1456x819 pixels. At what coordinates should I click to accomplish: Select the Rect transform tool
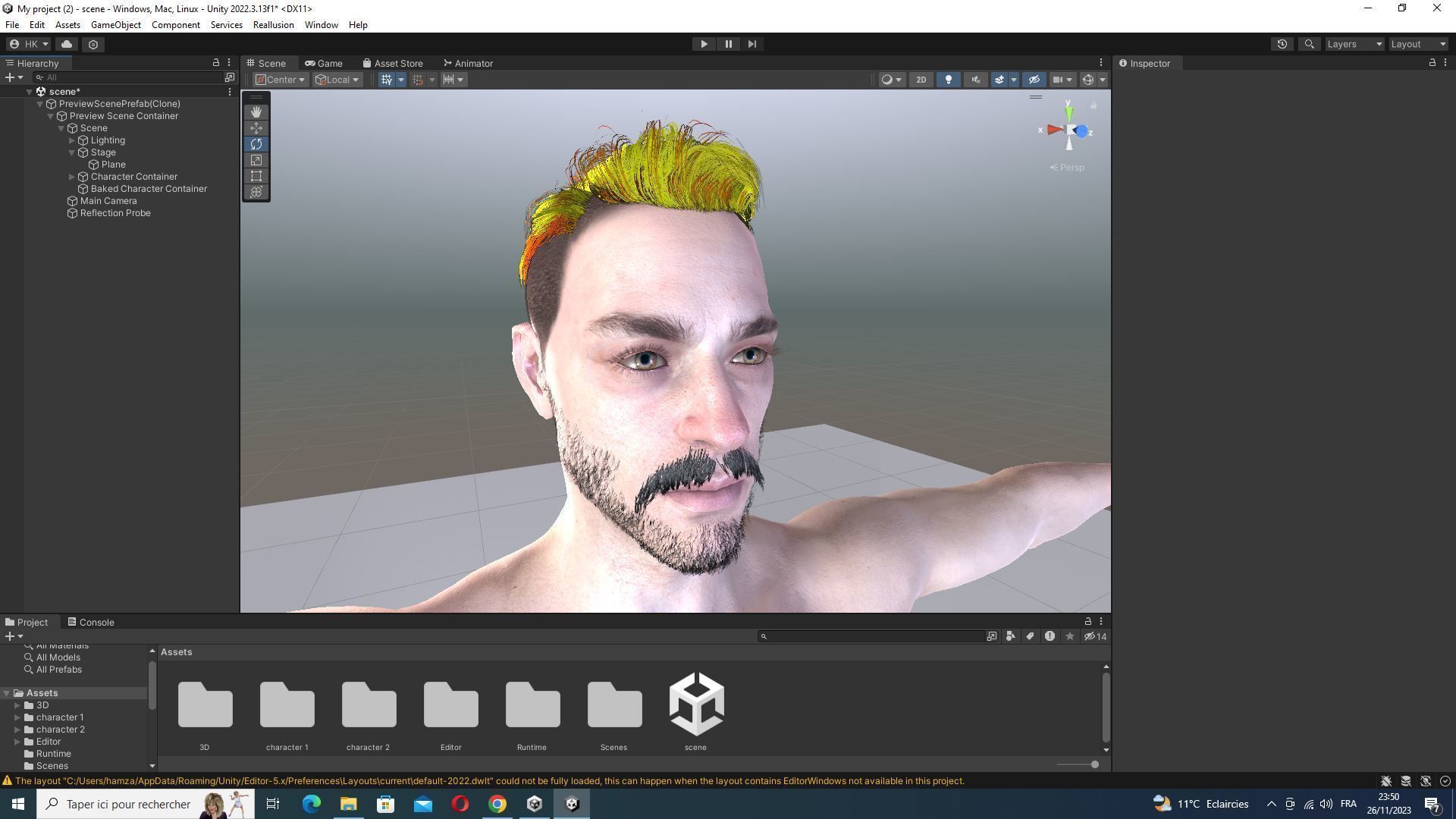click(256, 176)
